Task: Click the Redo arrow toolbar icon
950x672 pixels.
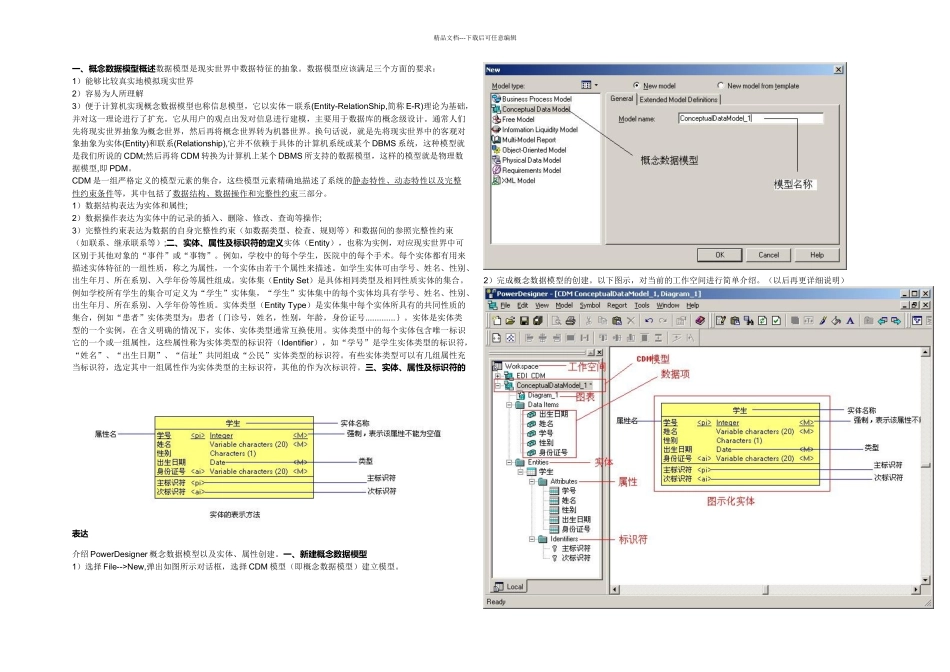Action: point(663,321)
